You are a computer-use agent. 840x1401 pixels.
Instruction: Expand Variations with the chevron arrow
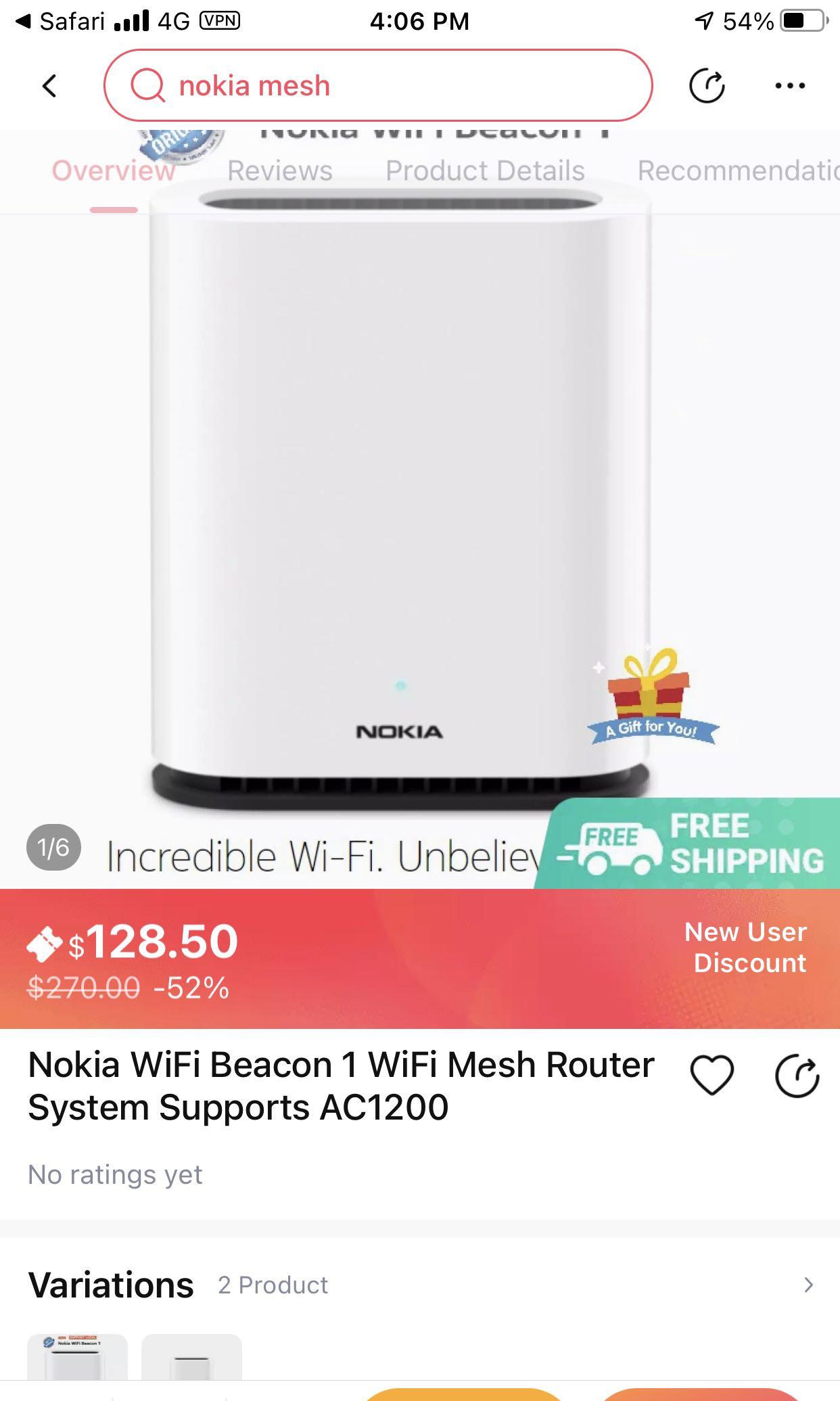coord(808,1285)
